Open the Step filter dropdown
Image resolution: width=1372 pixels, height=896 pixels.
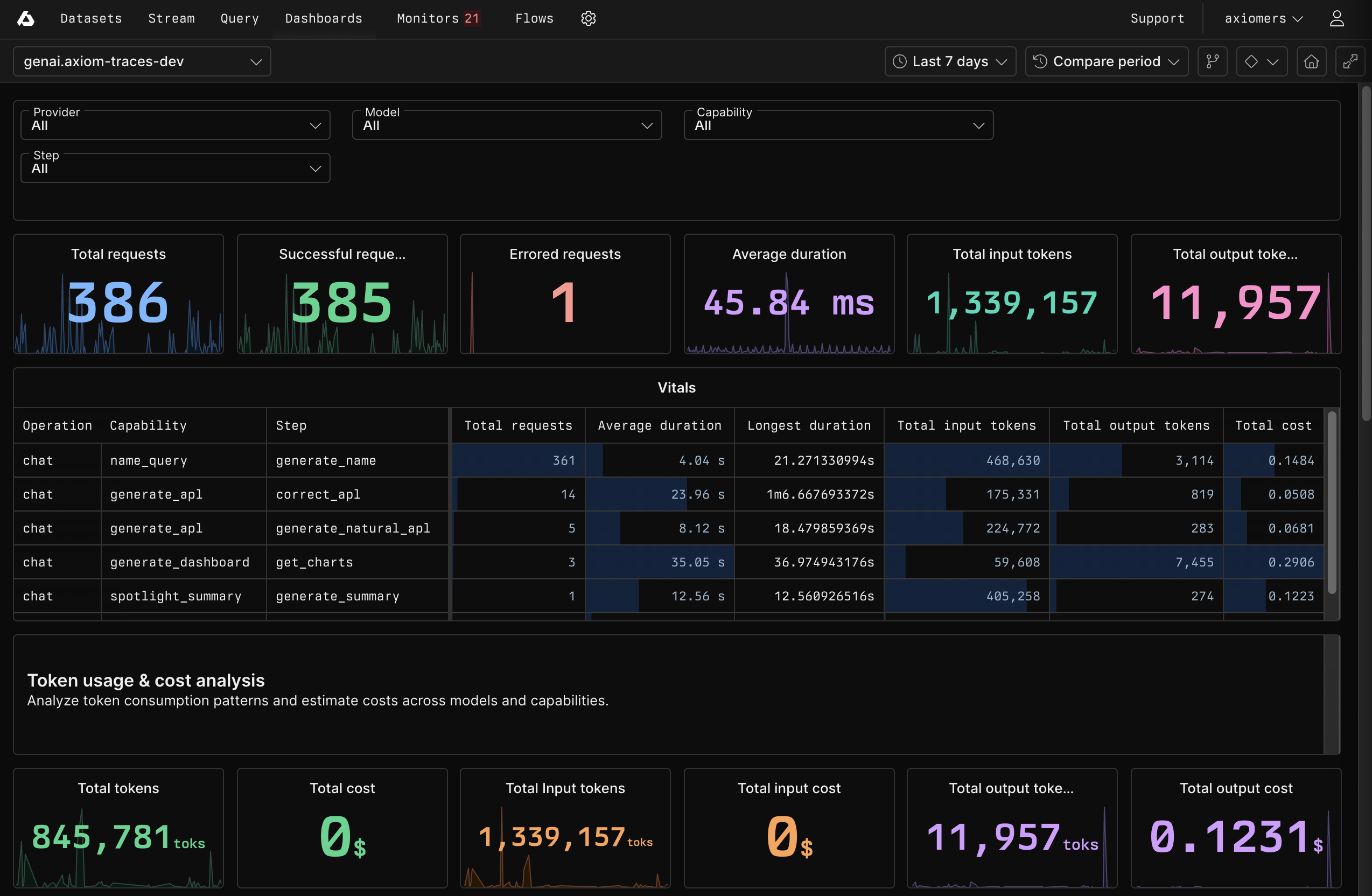[175, 168]
